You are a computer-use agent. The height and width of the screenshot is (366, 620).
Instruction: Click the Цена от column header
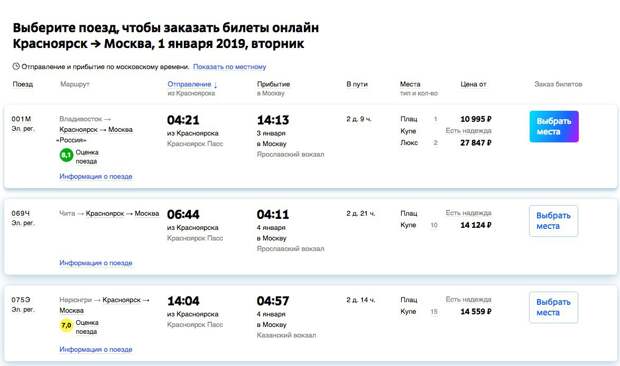click(473, 84)
